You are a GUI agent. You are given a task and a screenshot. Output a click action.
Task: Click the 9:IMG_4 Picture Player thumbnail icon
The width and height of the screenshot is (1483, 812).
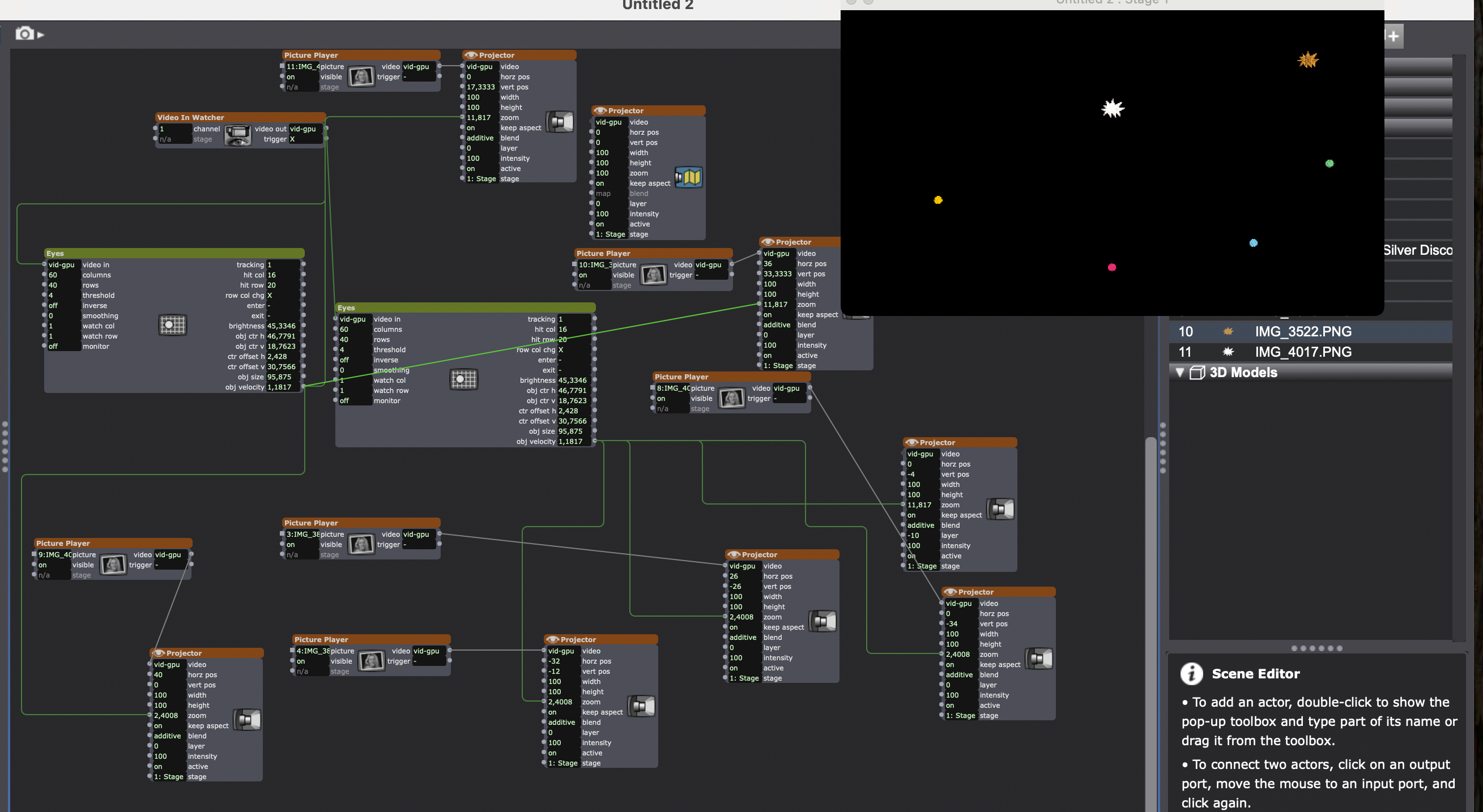(x=113, y=565)
